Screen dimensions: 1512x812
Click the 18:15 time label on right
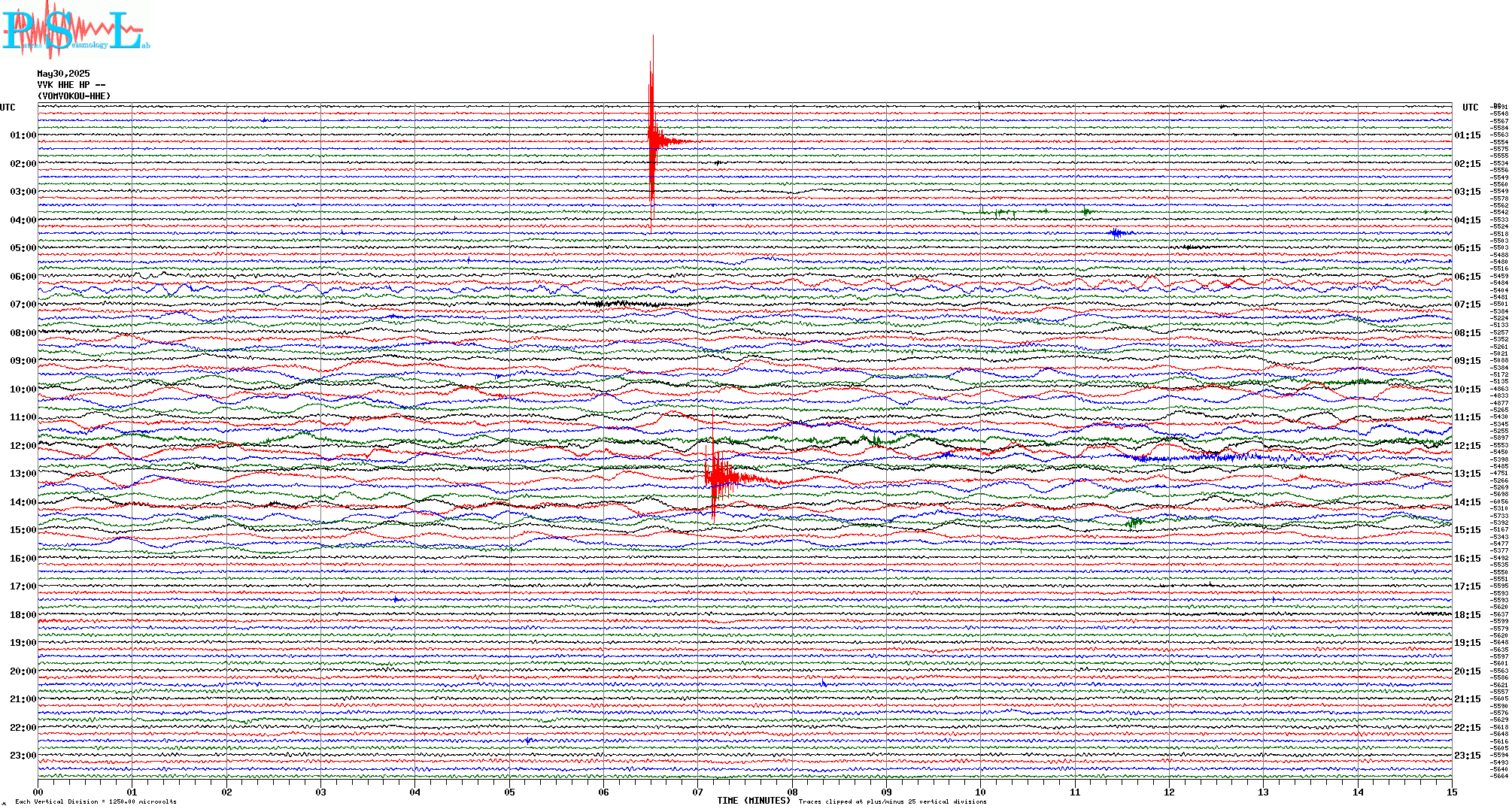tap(1467, 615)
